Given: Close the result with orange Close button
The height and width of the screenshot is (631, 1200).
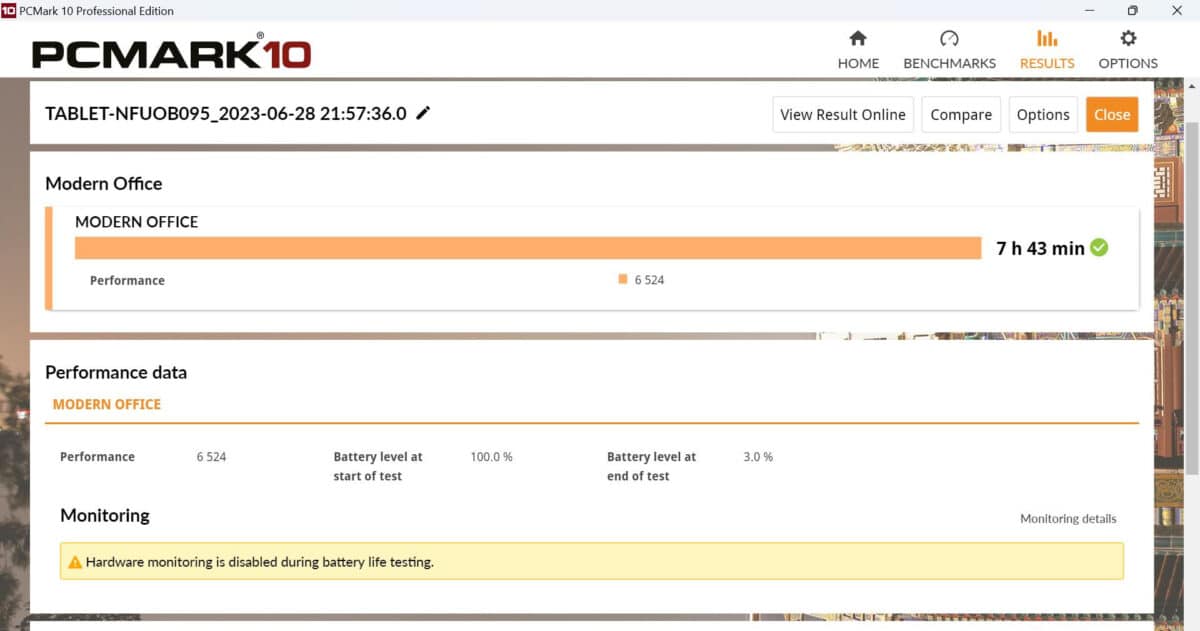Looking at the screenshot, I should click(x=1112, y=114).
